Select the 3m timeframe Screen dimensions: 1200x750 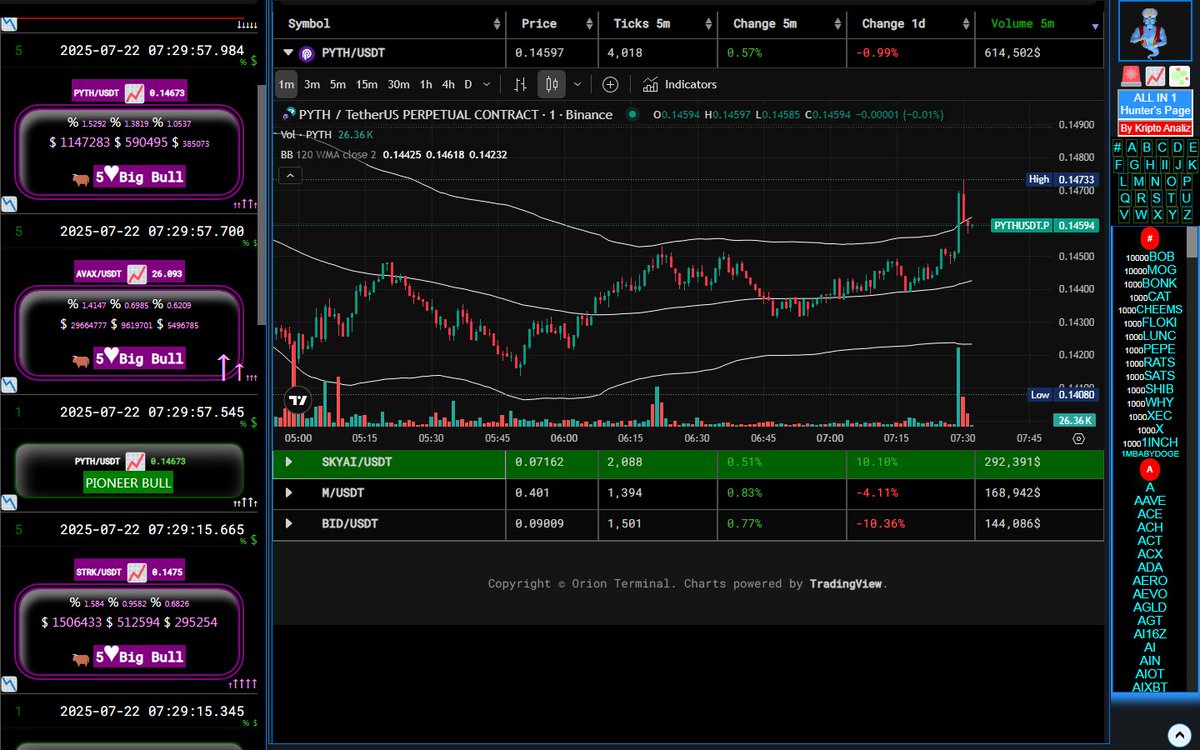[x=312, y=85]
